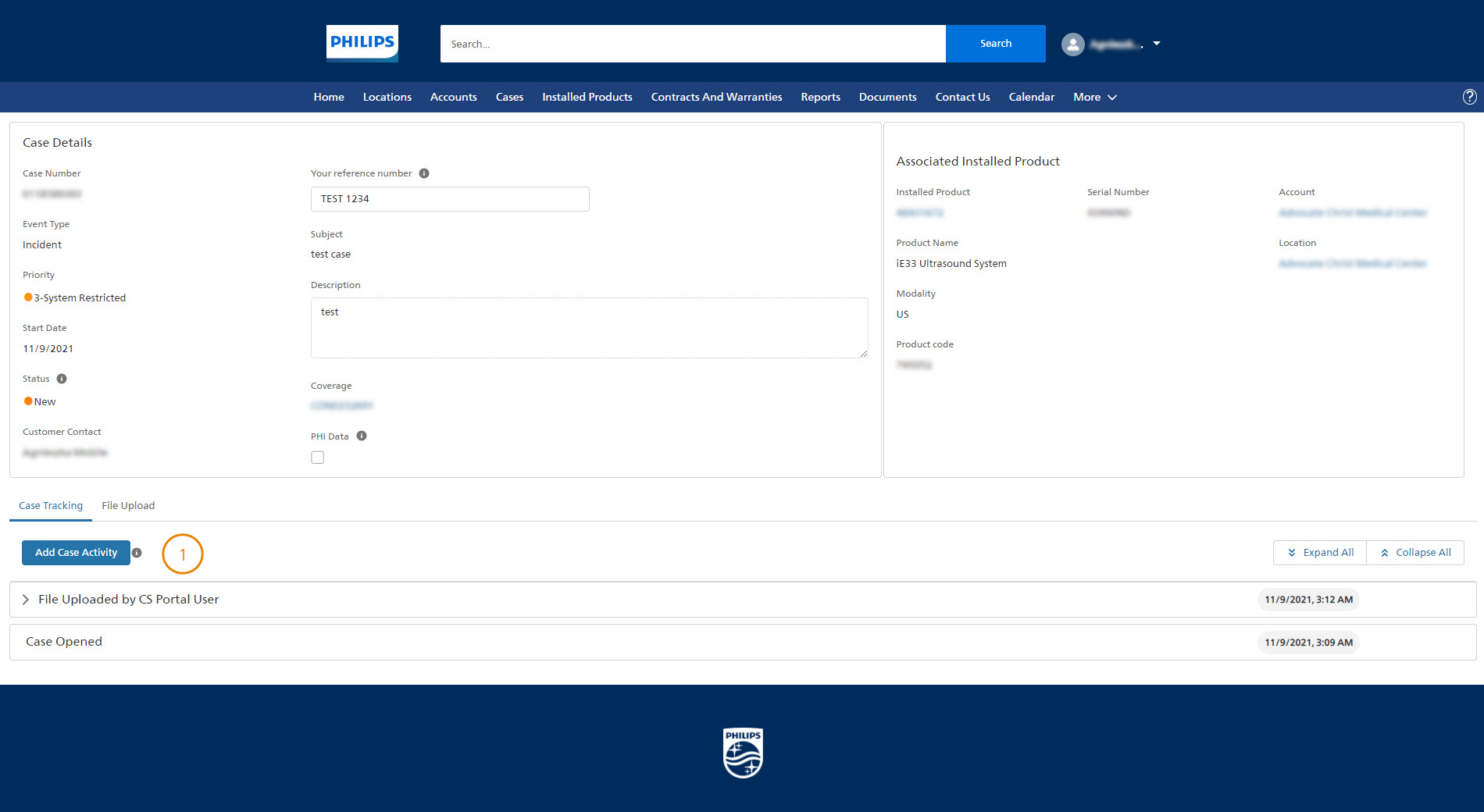Image resolution: width=1484 pixels, height=812 pixels.
Task: Click the Status info icon
Action: [x=62, y=379]
